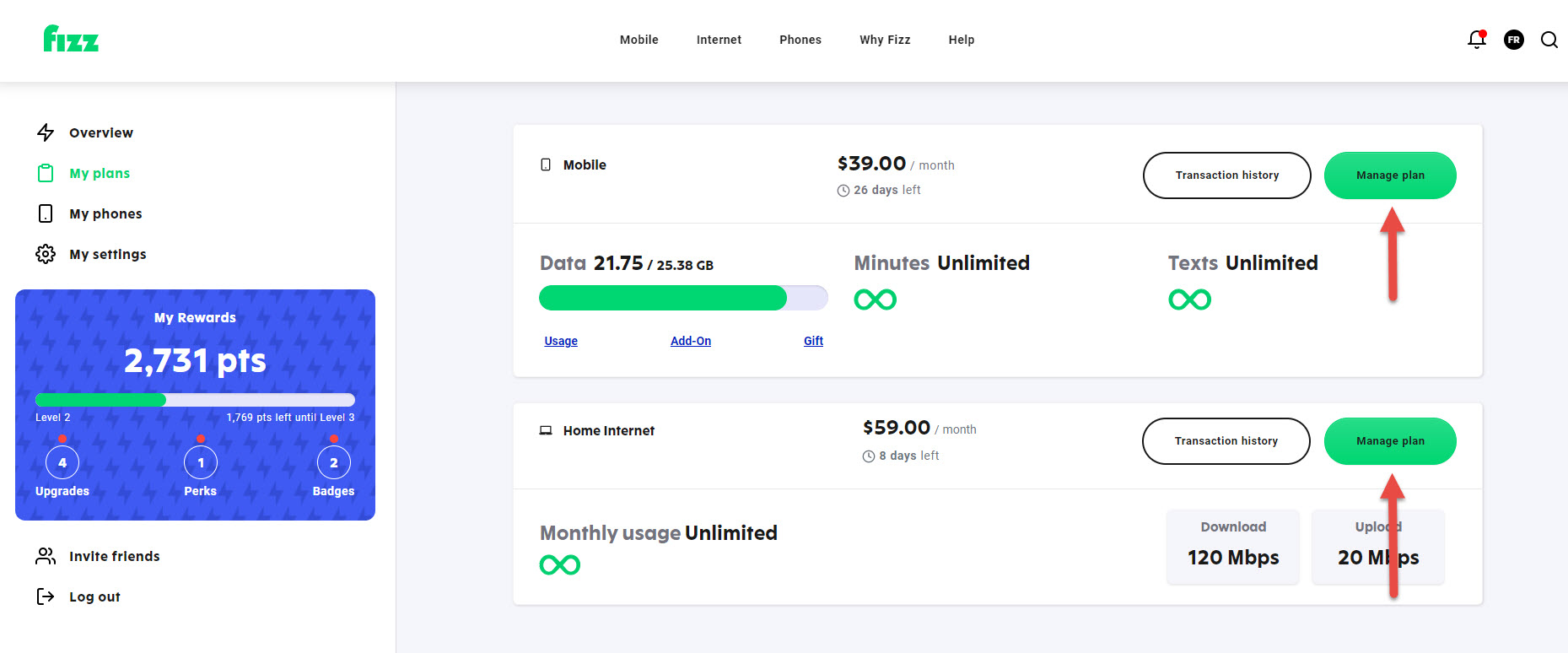The height and width of the screenshot is (653, 1568).
Task: Click the Level 2 label
Action: 53,418
